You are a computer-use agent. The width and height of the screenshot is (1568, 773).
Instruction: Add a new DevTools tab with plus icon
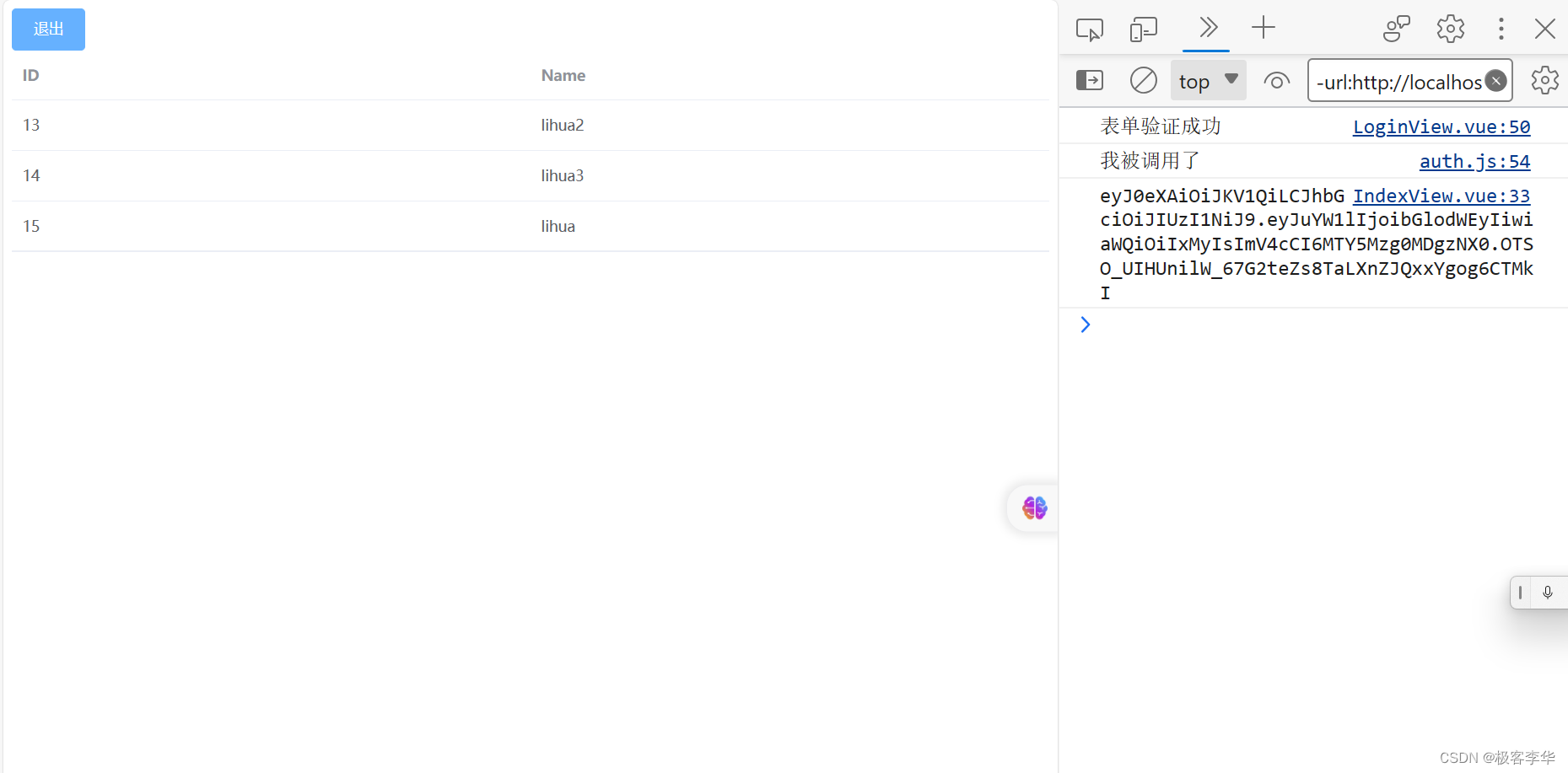click(1264, 28)
